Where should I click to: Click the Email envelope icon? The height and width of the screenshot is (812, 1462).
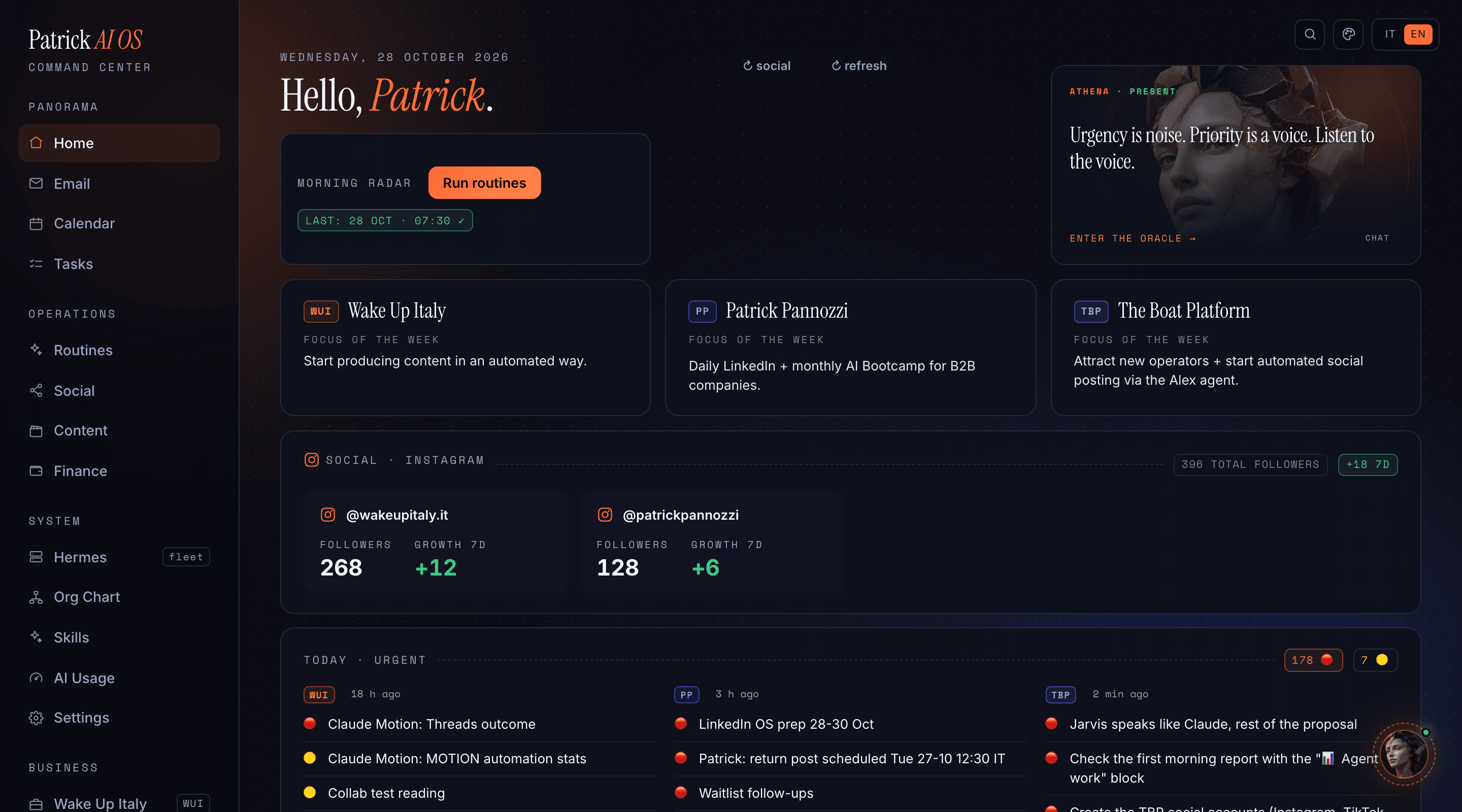[x=37, y=183]
